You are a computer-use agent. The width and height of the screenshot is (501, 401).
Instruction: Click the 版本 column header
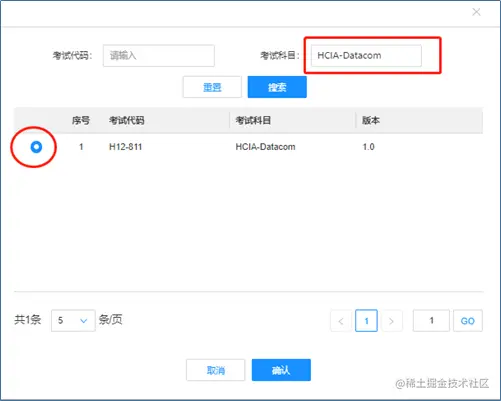coord(371,120)
